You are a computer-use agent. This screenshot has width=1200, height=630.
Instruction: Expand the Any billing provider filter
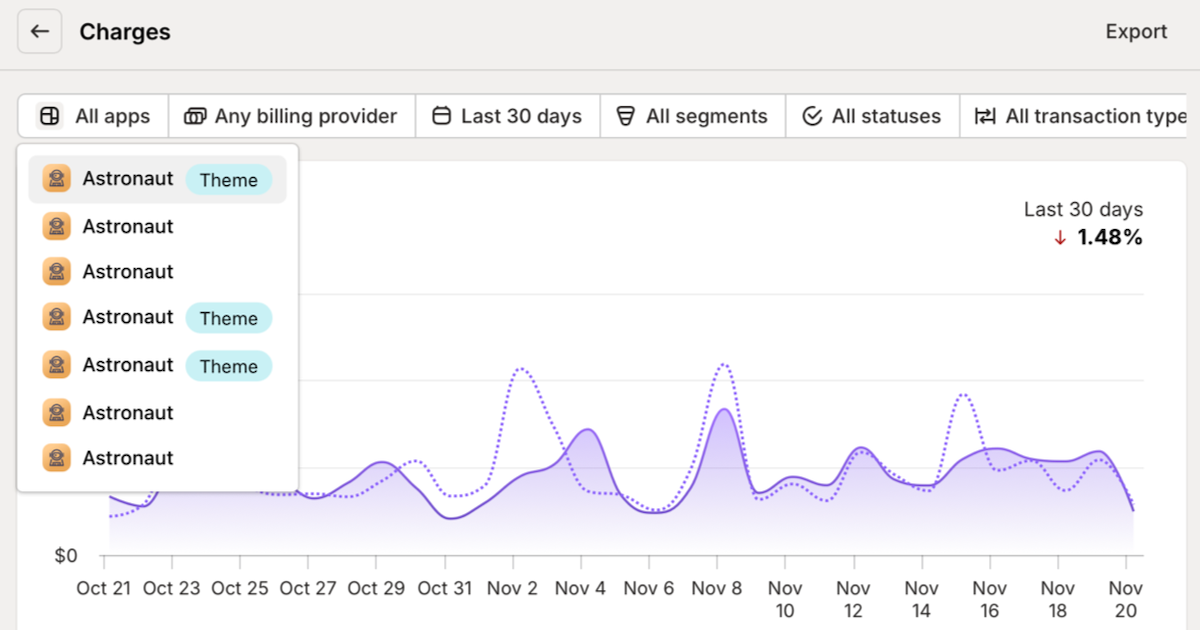click(x=305, y=117)
